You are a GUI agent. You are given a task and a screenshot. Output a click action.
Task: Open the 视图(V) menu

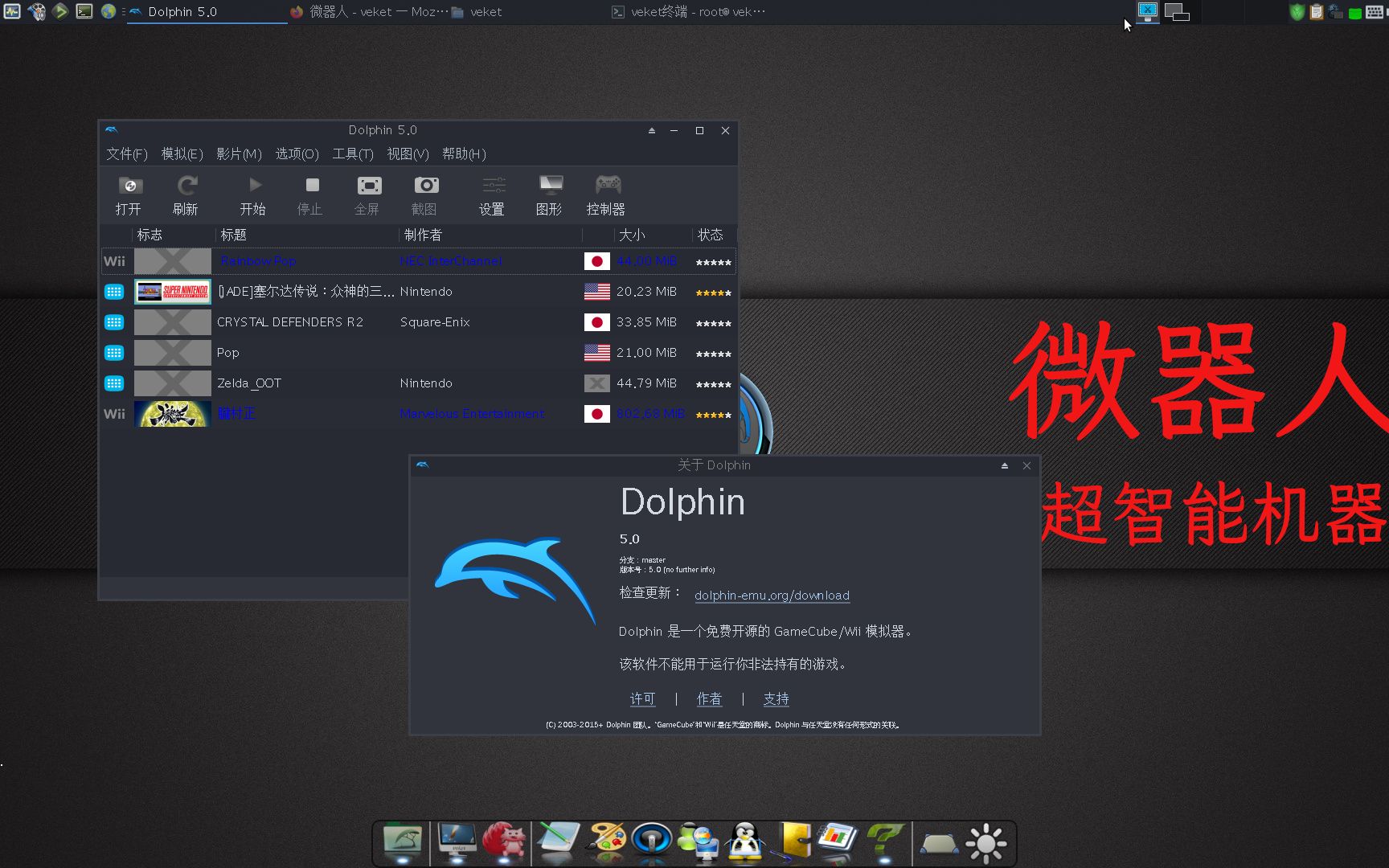pos(408,154)
